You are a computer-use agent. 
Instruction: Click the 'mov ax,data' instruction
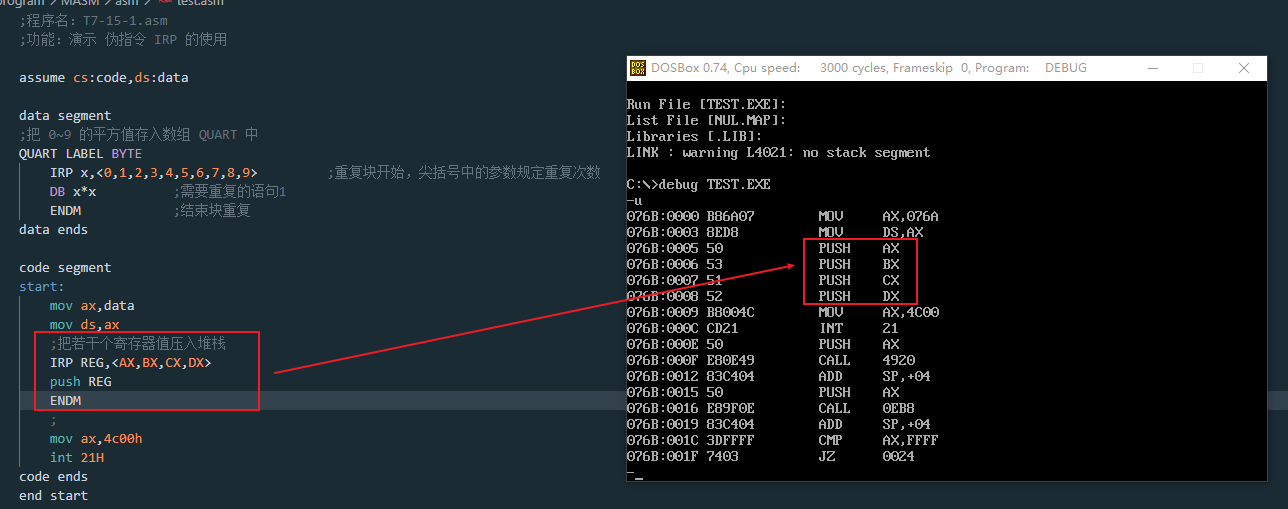tap(92, 305)
